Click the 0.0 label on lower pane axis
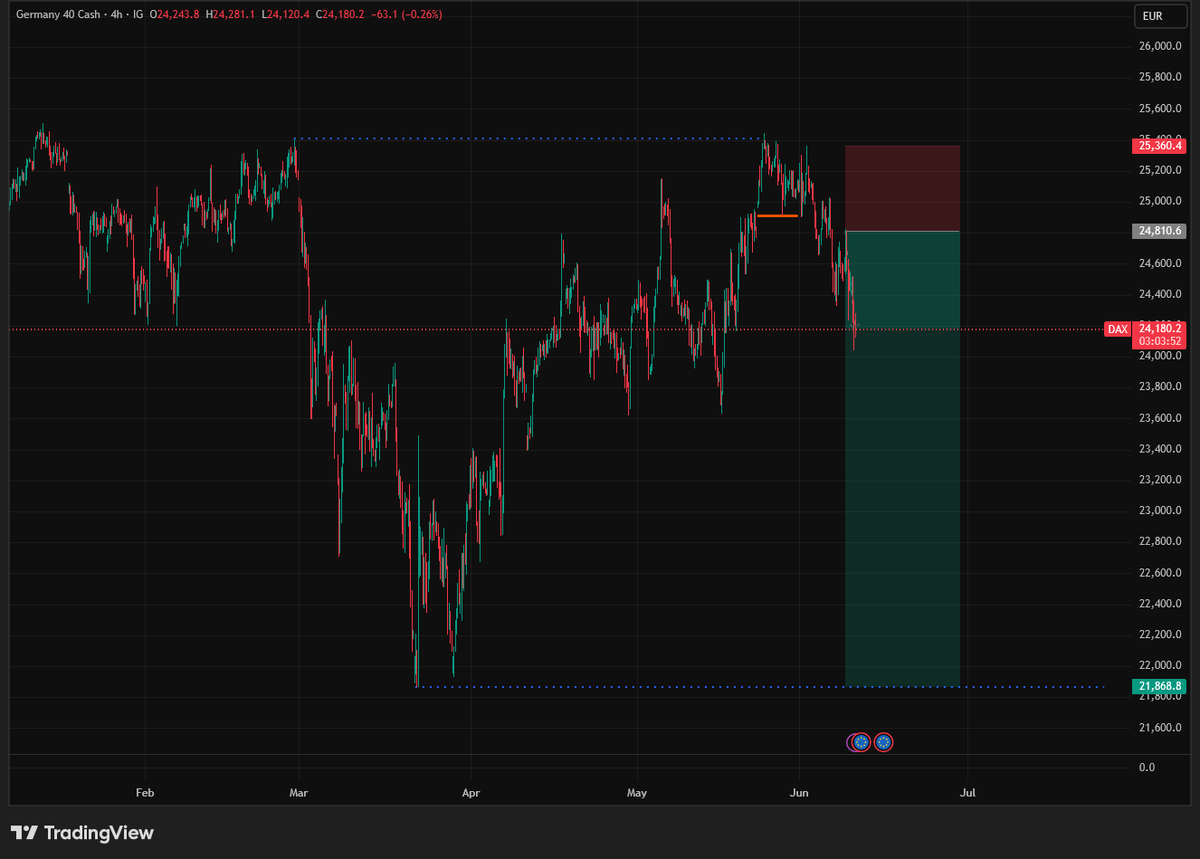 [x=1146, y=767]
